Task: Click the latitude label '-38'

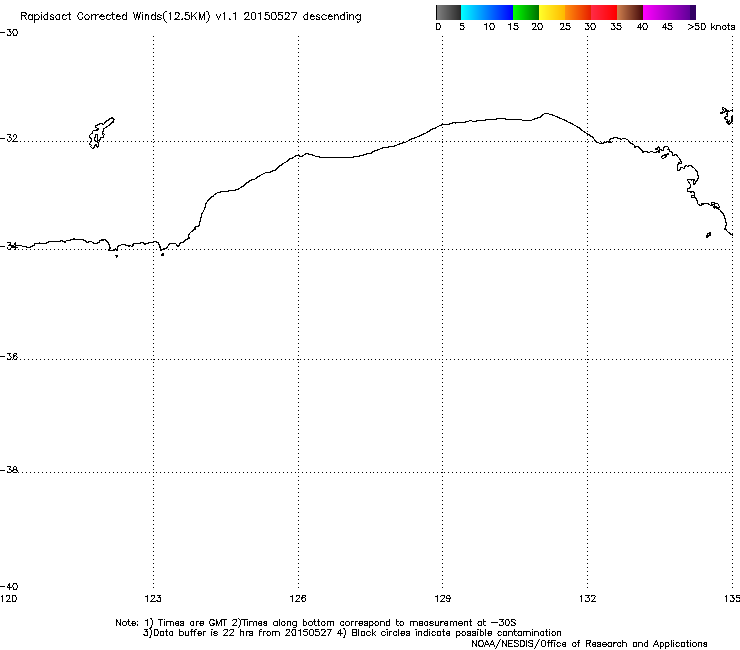Action: [x=9, y=470]
